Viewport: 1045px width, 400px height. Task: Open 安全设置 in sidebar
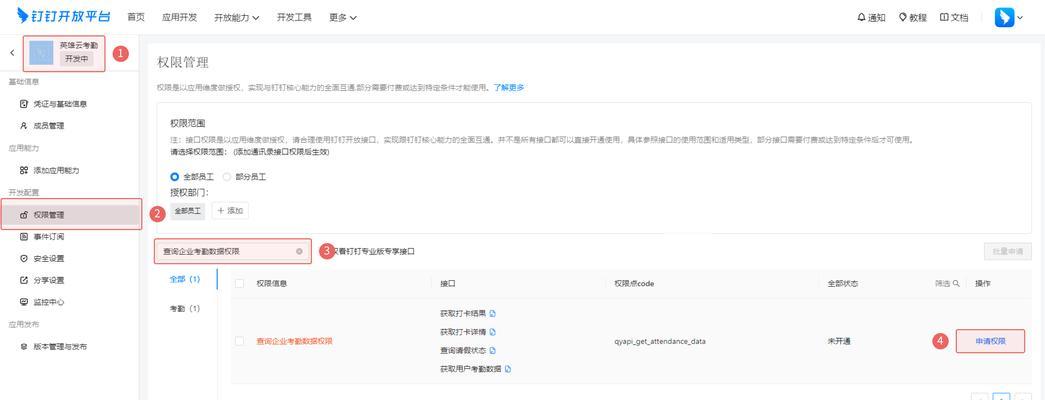click(x=49, y=258)
